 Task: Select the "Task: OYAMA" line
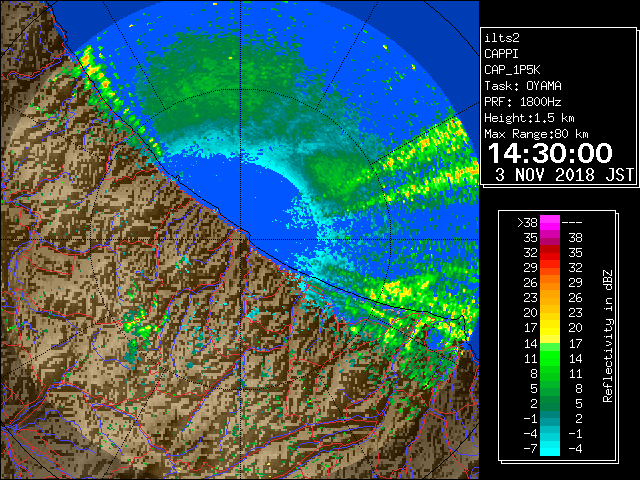pos(522,86)
